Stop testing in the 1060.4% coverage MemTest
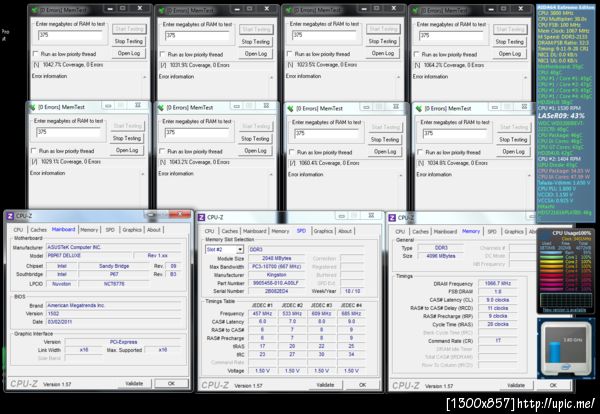The width and height of the screenshot is (600, 414). [385, 140]
